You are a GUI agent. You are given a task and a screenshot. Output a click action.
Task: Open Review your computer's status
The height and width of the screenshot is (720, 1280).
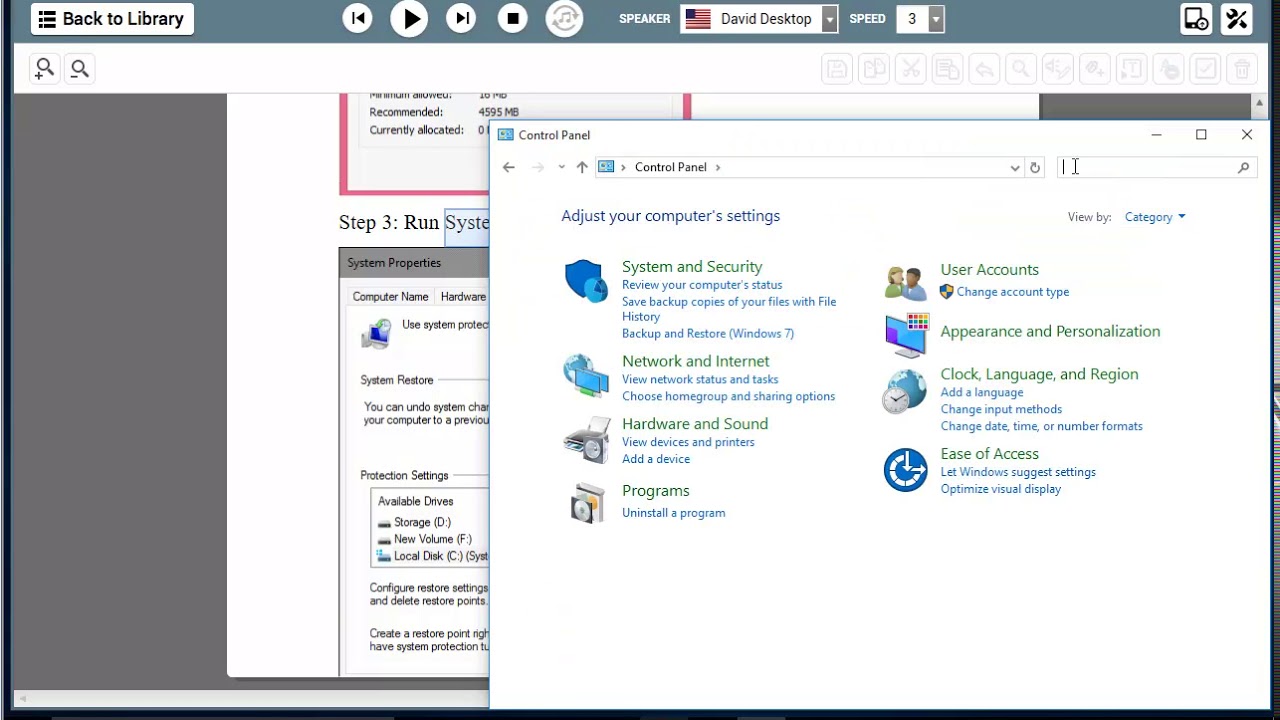(702, 285)
